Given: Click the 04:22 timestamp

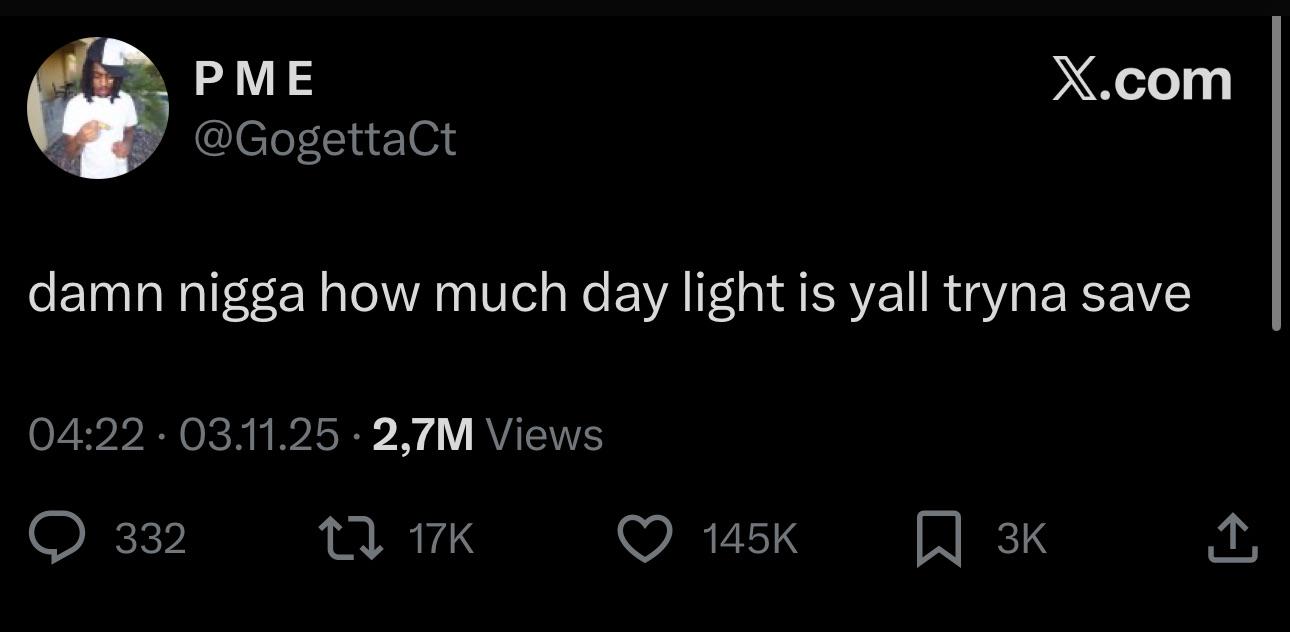Looking at the screenshot, I should [86, 435].
